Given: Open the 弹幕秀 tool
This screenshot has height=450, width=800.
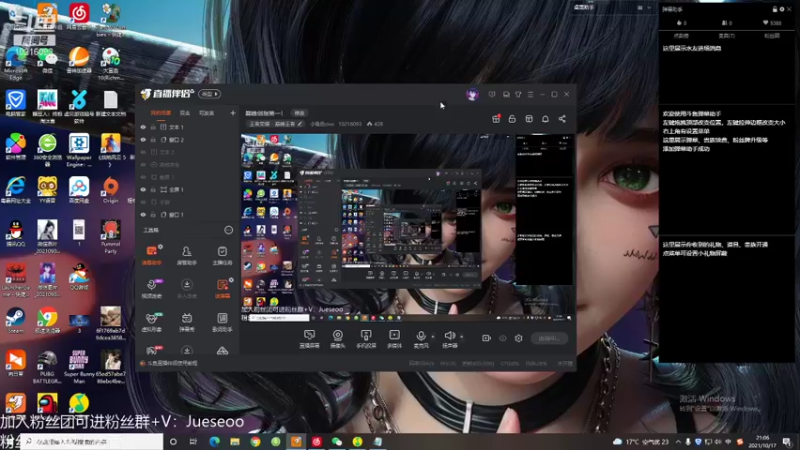Looking at the screenshot, I should [x=187, y=322].
